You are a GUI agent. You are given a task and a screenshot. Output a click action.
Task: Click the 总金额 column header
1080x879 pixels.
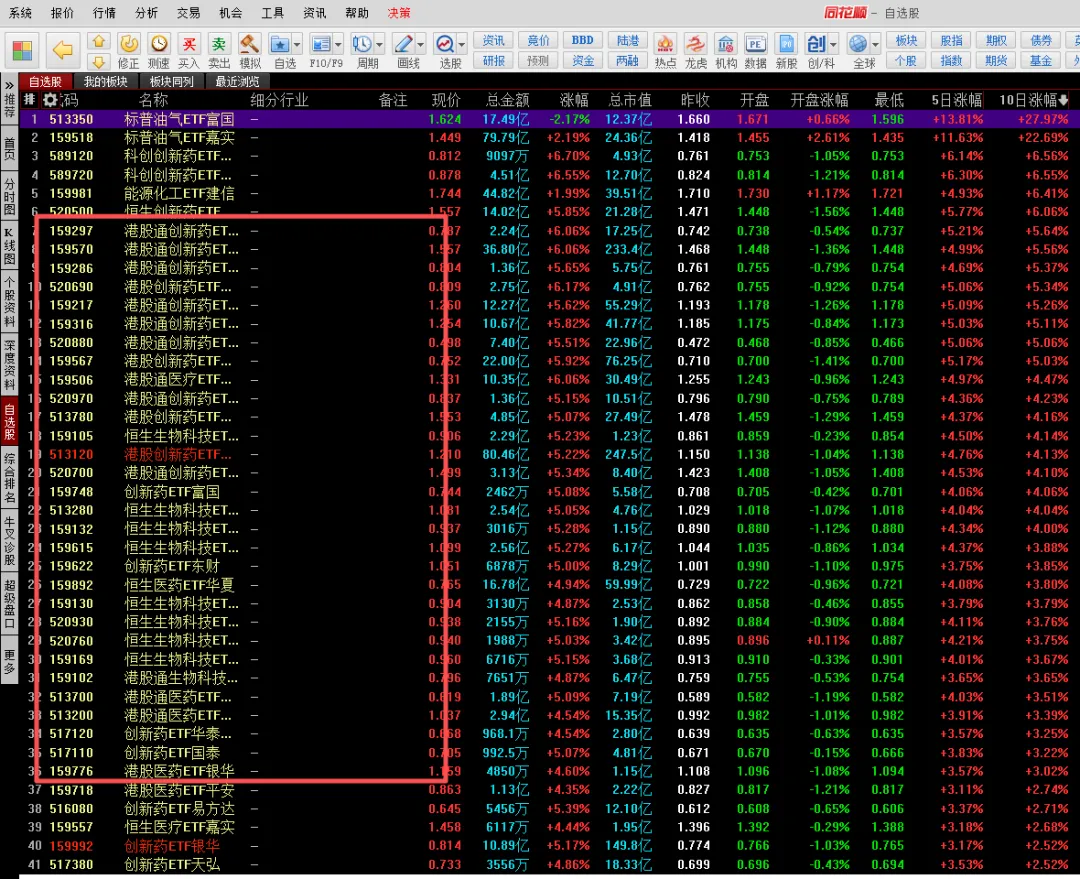coord(508,101)
